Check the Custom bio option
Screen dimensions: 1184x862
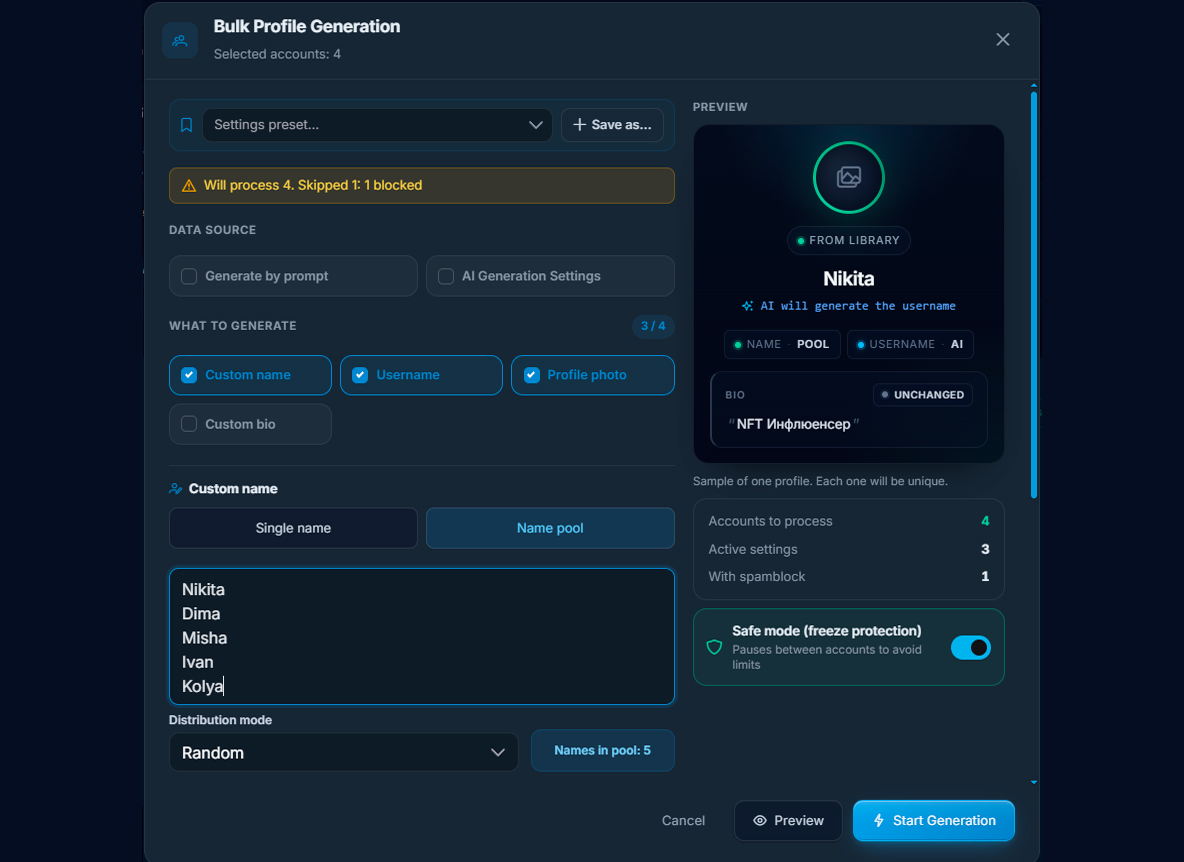point(189,424)
